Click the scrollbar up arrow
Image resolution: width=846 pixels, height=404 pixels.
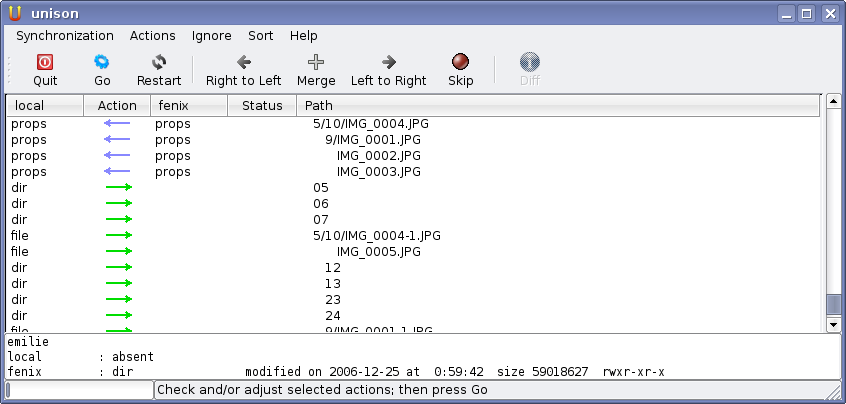[834, 101]
